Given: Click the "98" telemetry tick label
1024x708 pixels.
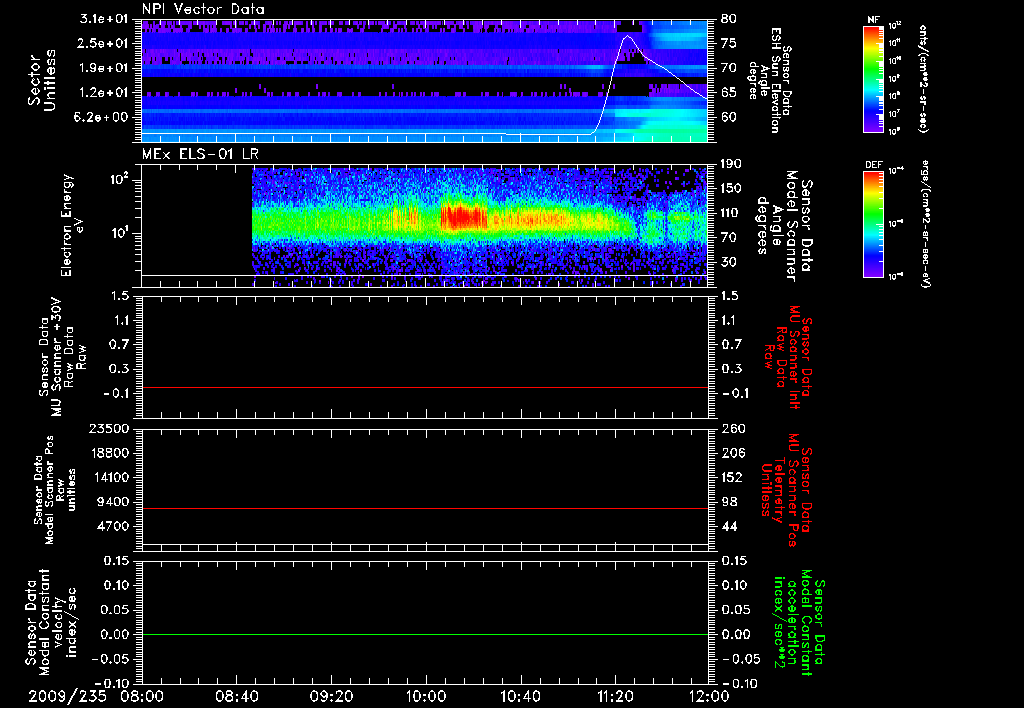Looking at the screenshot, I should pyautogui.click(x=729, y=502).
